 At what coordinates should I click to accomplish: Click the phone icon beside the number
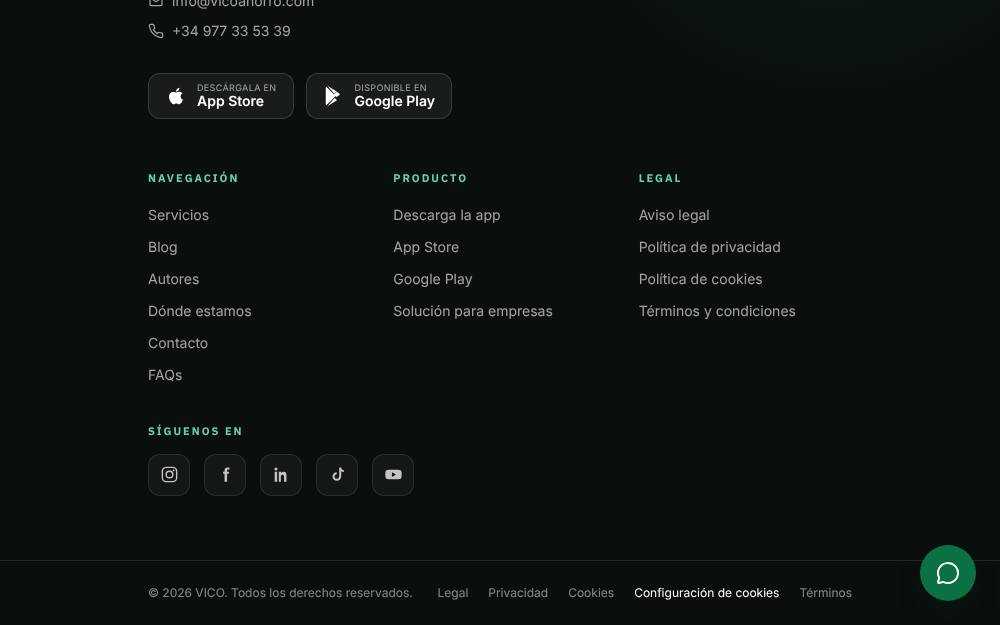(156, 31)
